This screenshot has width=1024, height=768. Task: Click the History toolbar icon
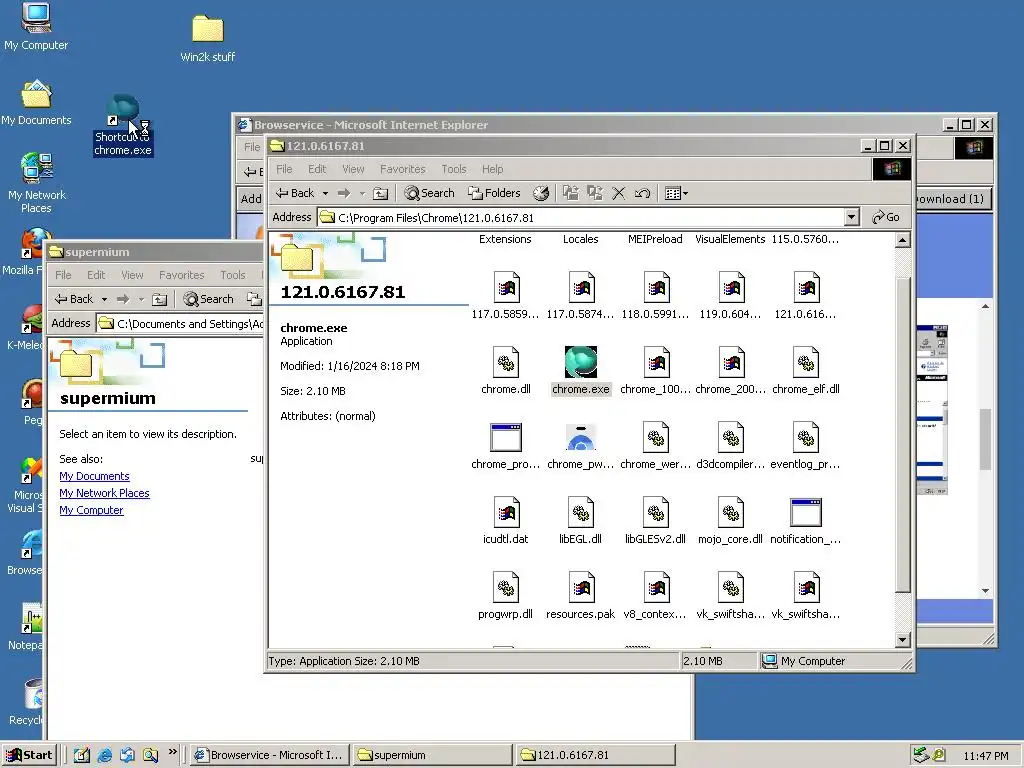541,193
